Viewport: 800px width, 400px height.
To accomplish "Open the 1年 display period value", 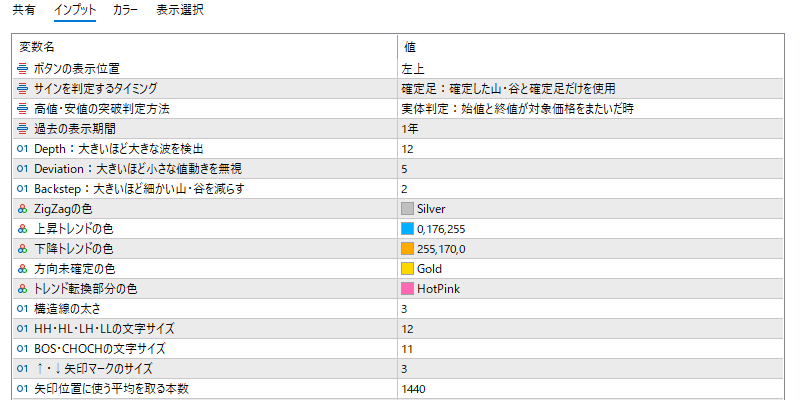I will [590, 129].
